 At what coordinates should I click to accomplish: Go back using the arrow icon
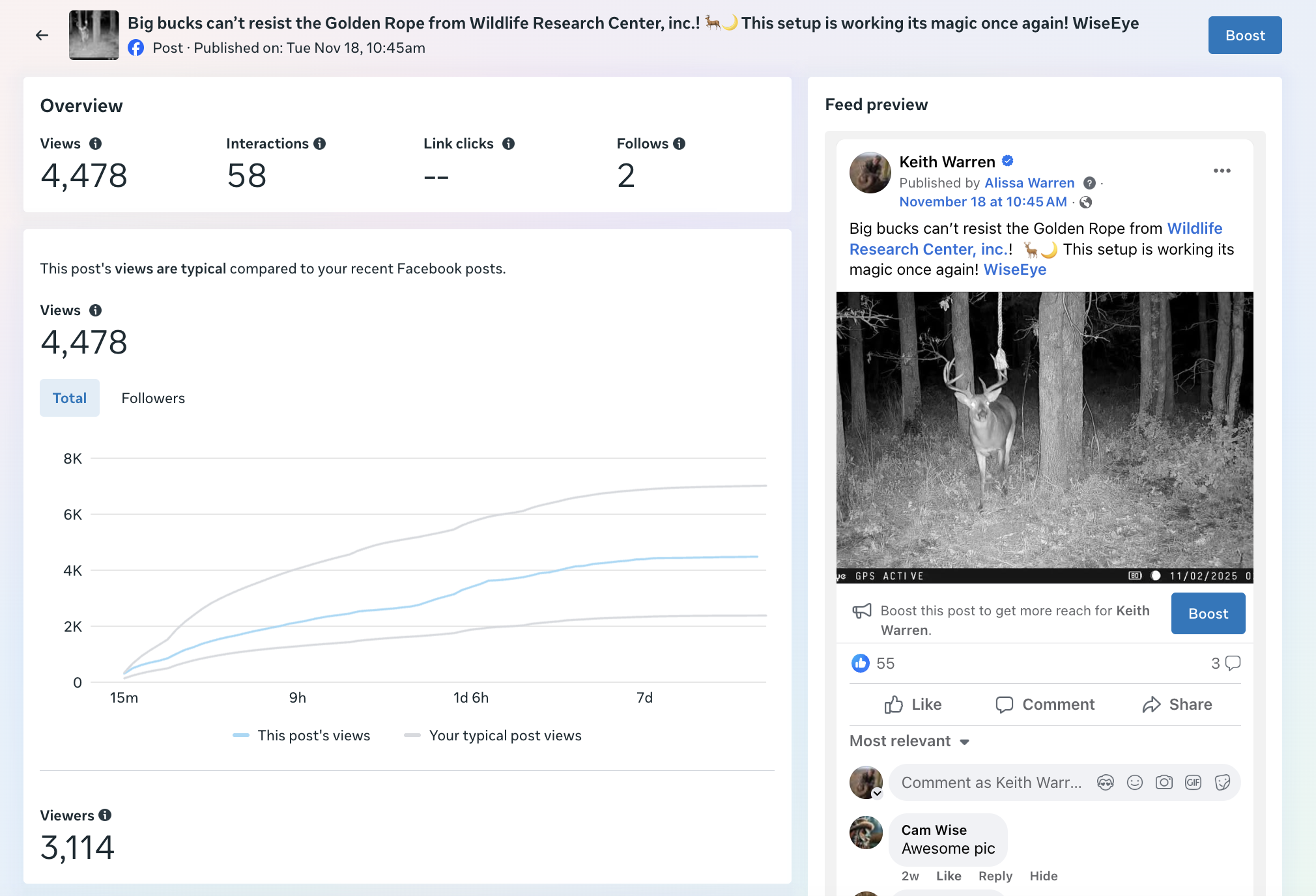point(42,35)
